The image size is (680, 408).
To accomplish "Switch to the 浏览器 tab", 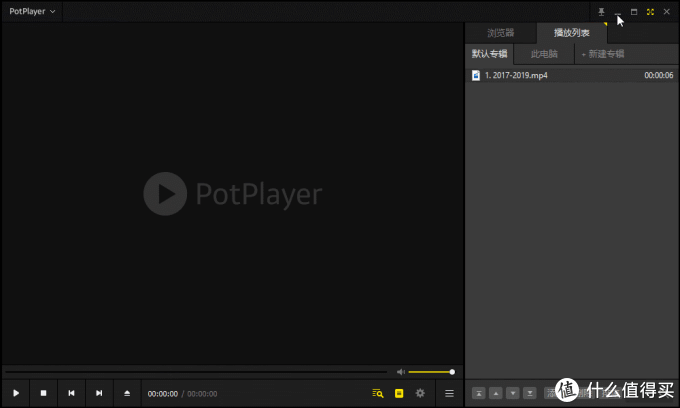I will 500,33.
